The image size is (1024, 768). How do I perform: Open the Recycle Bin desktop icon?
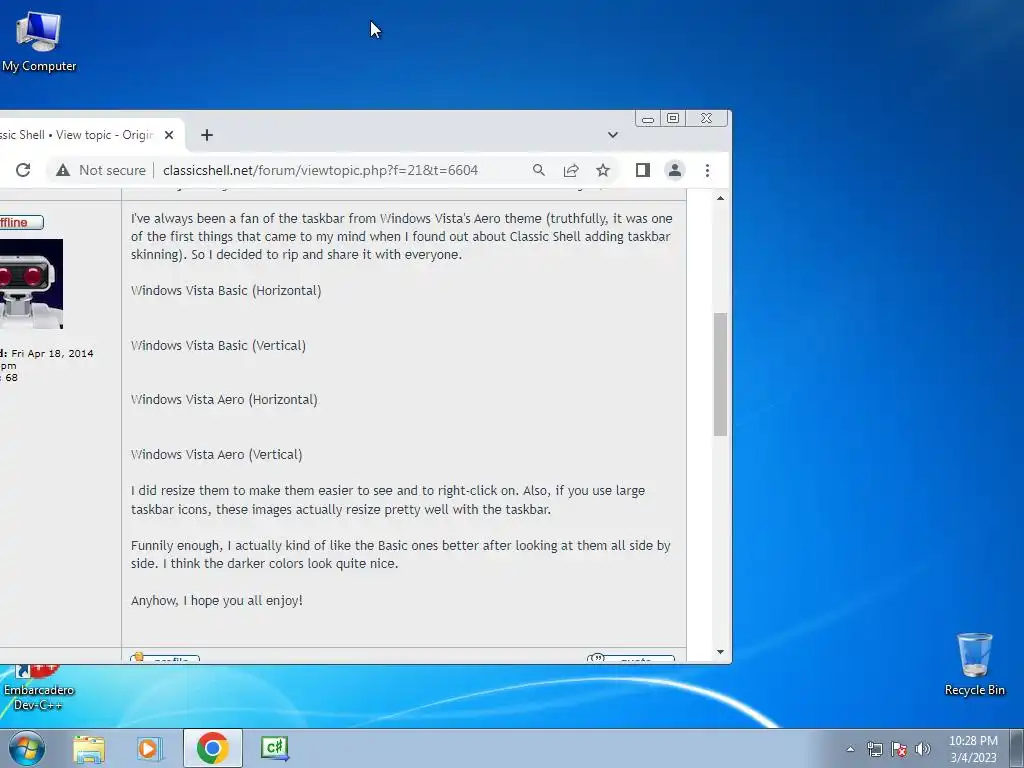974,664
